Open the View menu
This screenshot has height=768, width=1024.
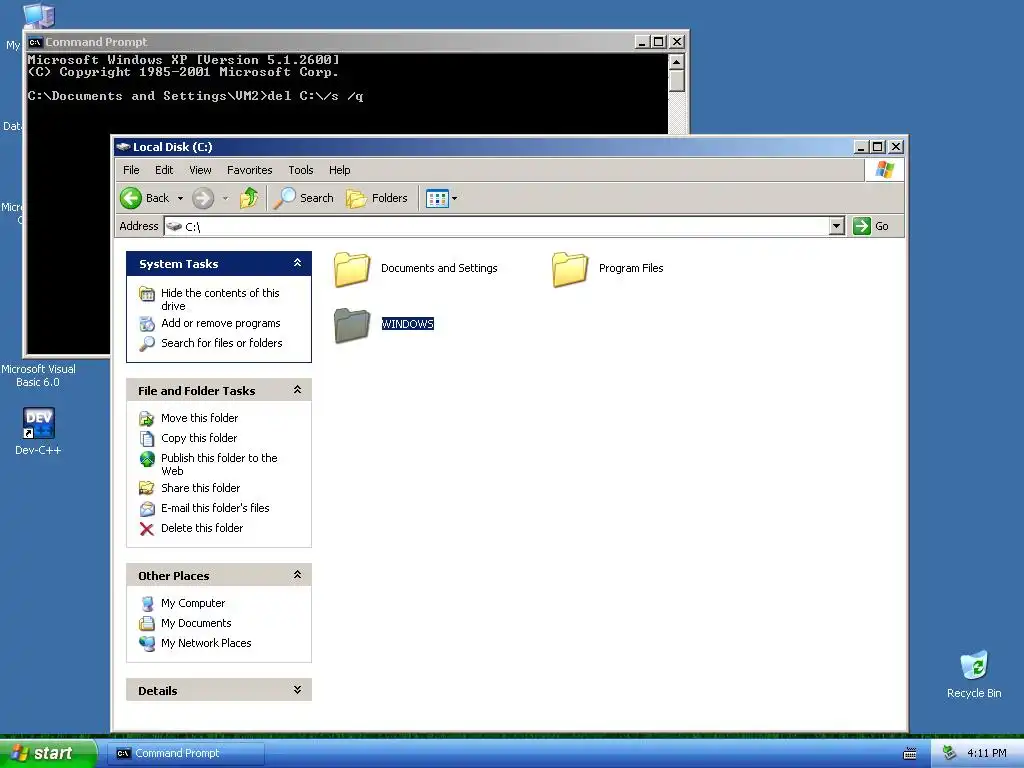(200, 170)
